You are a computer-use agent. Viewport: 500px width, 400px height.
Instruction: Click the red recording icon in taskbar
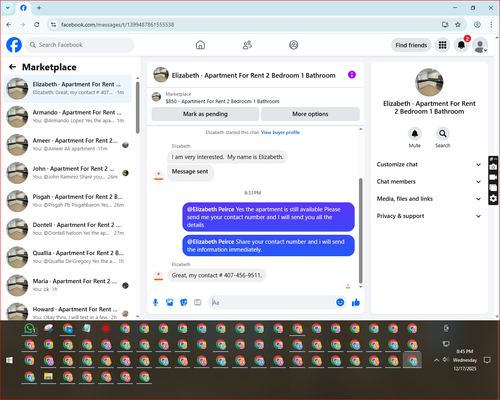click(106, 329)
